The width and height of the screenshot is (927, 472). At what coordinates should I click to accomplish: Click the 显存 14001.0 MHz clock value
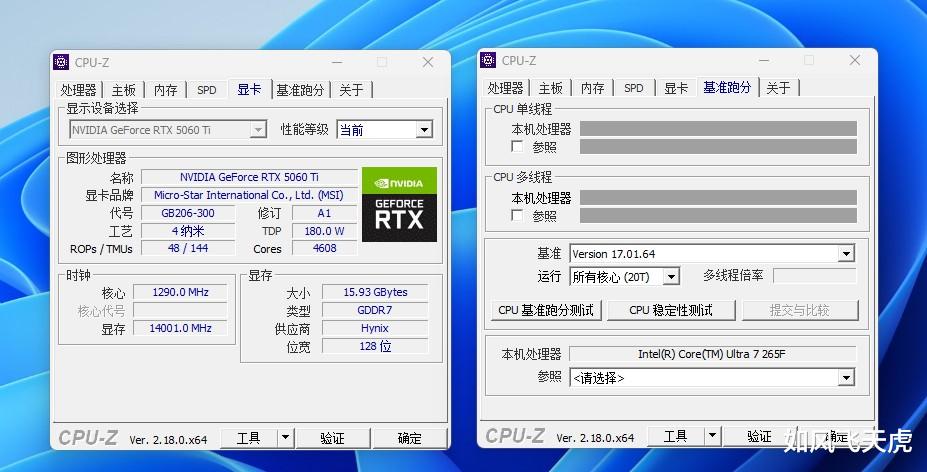(180, 328)
